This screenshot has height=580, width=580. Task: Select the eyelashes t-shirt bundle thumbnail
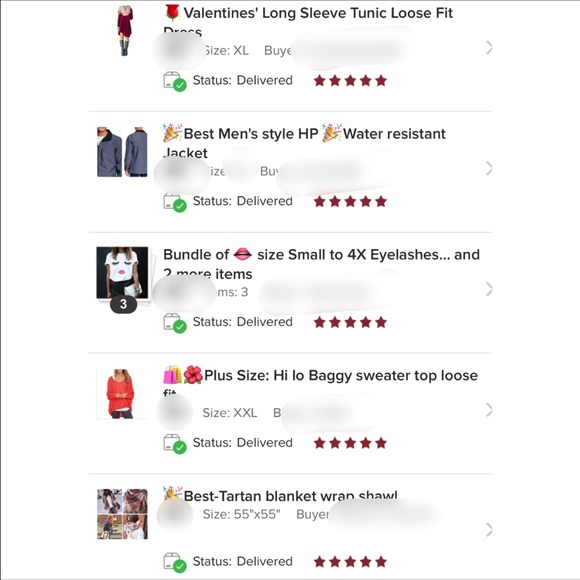pyautogui.click(x=122, y=273)
